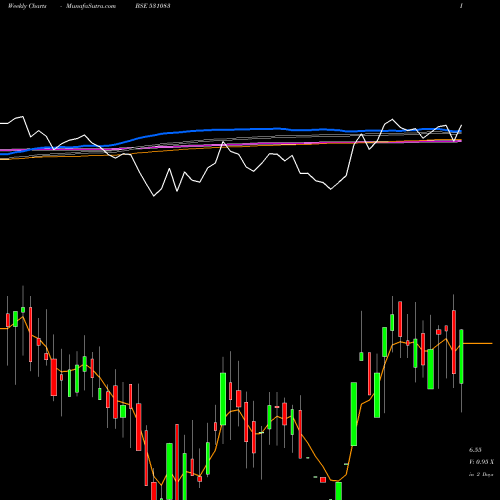
Task: Click the "6.55" price value
Action: pos(475,450)
